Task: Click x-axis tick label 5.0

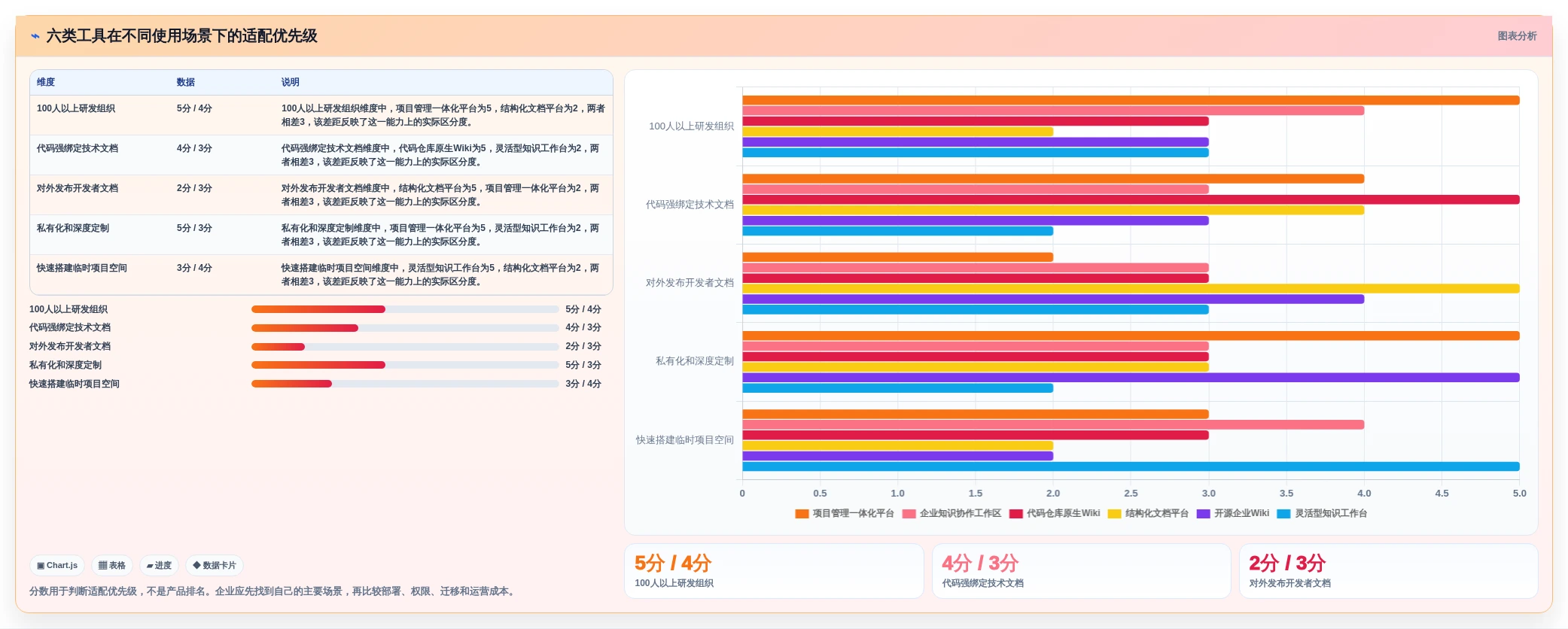Action: tap(1519, 494)
